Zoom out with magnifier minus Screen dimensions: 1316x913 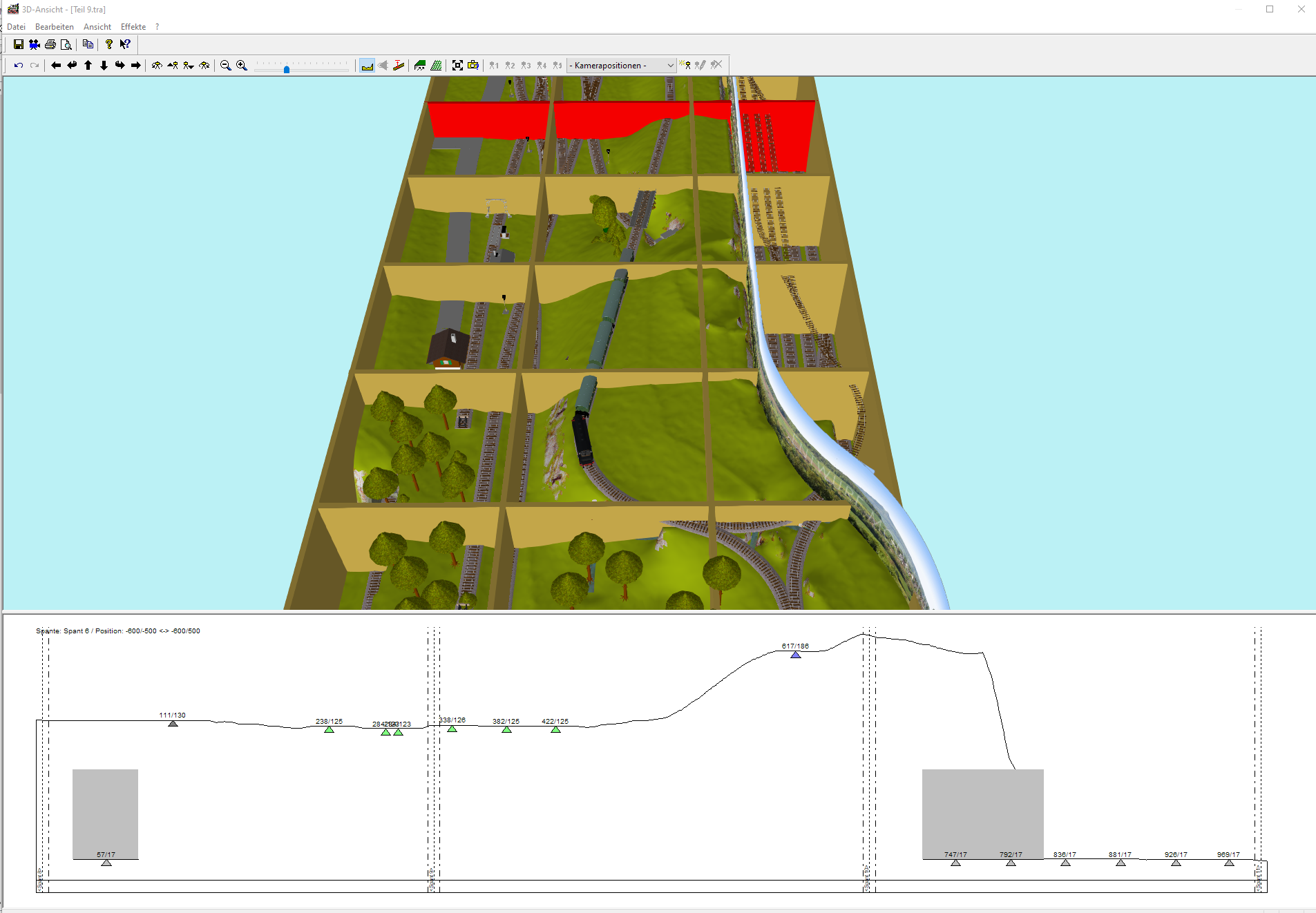(x=225, y=65)
